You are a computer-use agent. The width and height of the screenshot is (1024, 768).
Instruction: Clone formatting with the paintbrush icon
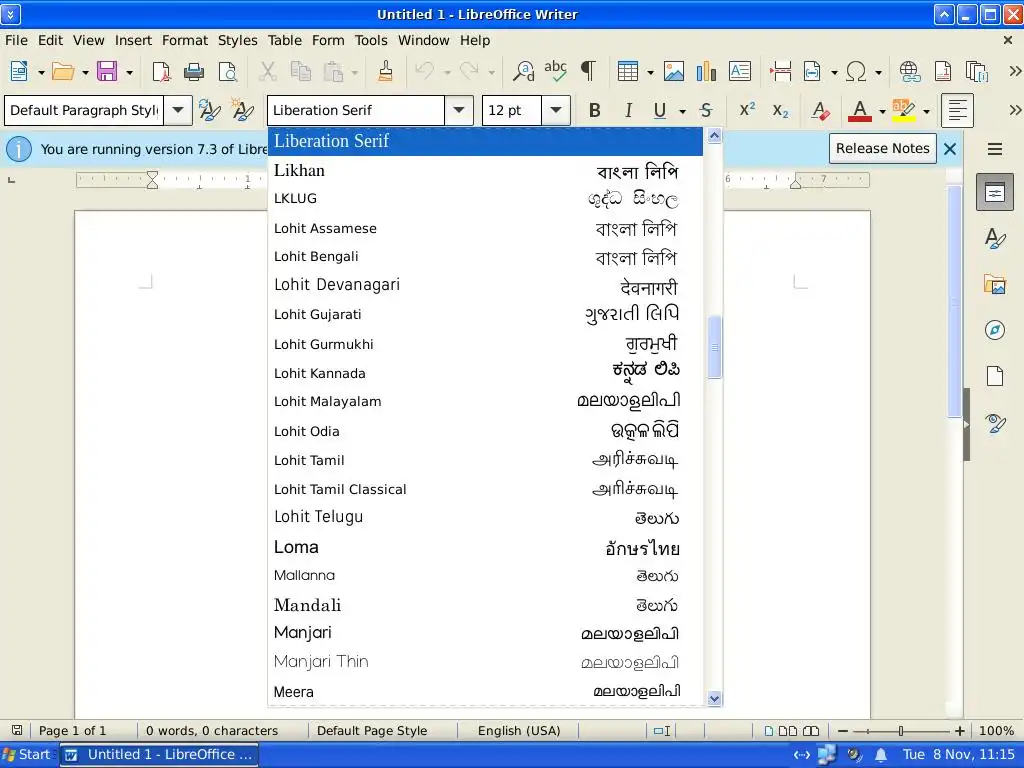[385, 71]
